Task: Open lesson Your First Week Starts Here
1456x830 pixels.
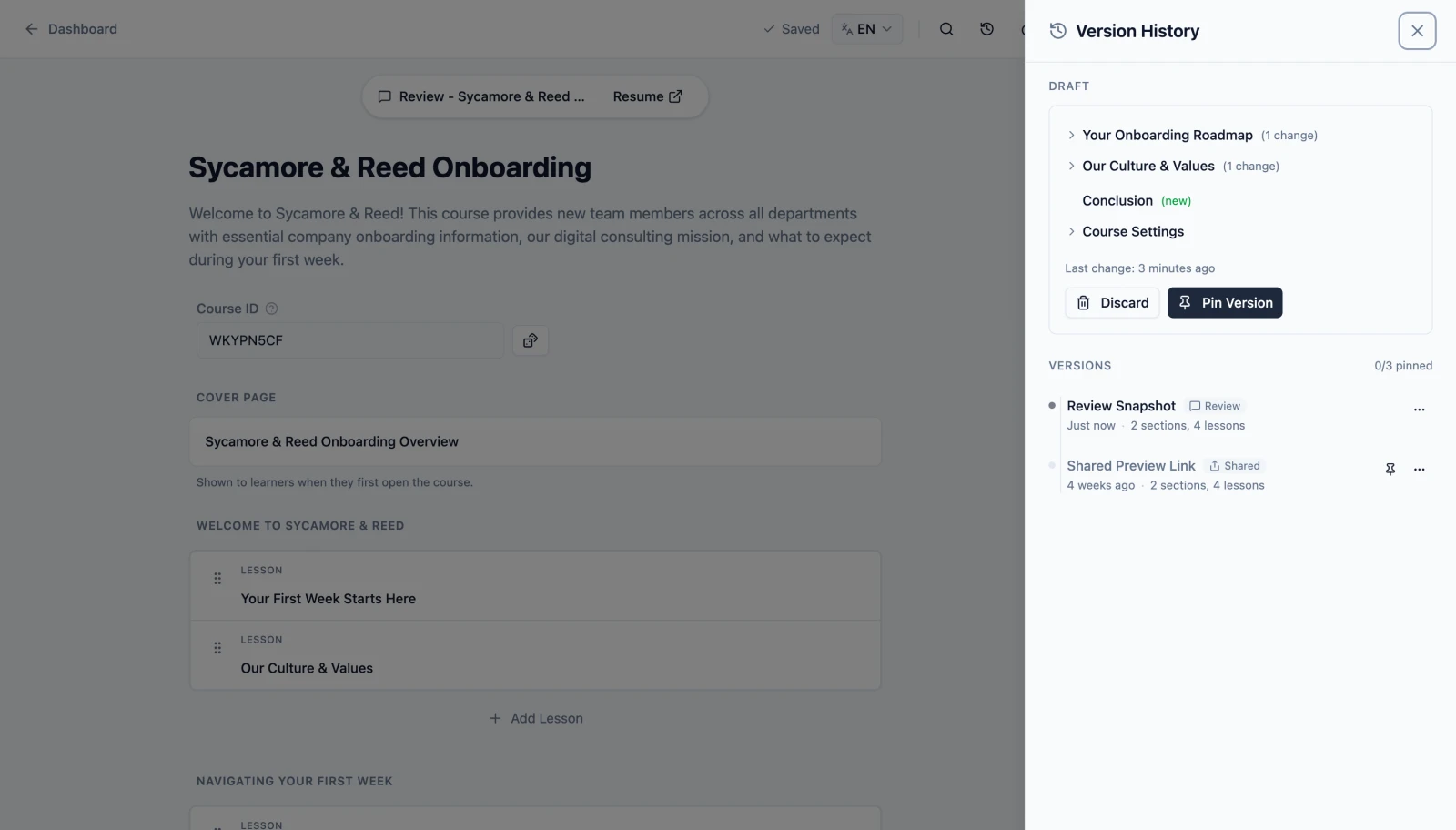Action: (x=328, y=599)
